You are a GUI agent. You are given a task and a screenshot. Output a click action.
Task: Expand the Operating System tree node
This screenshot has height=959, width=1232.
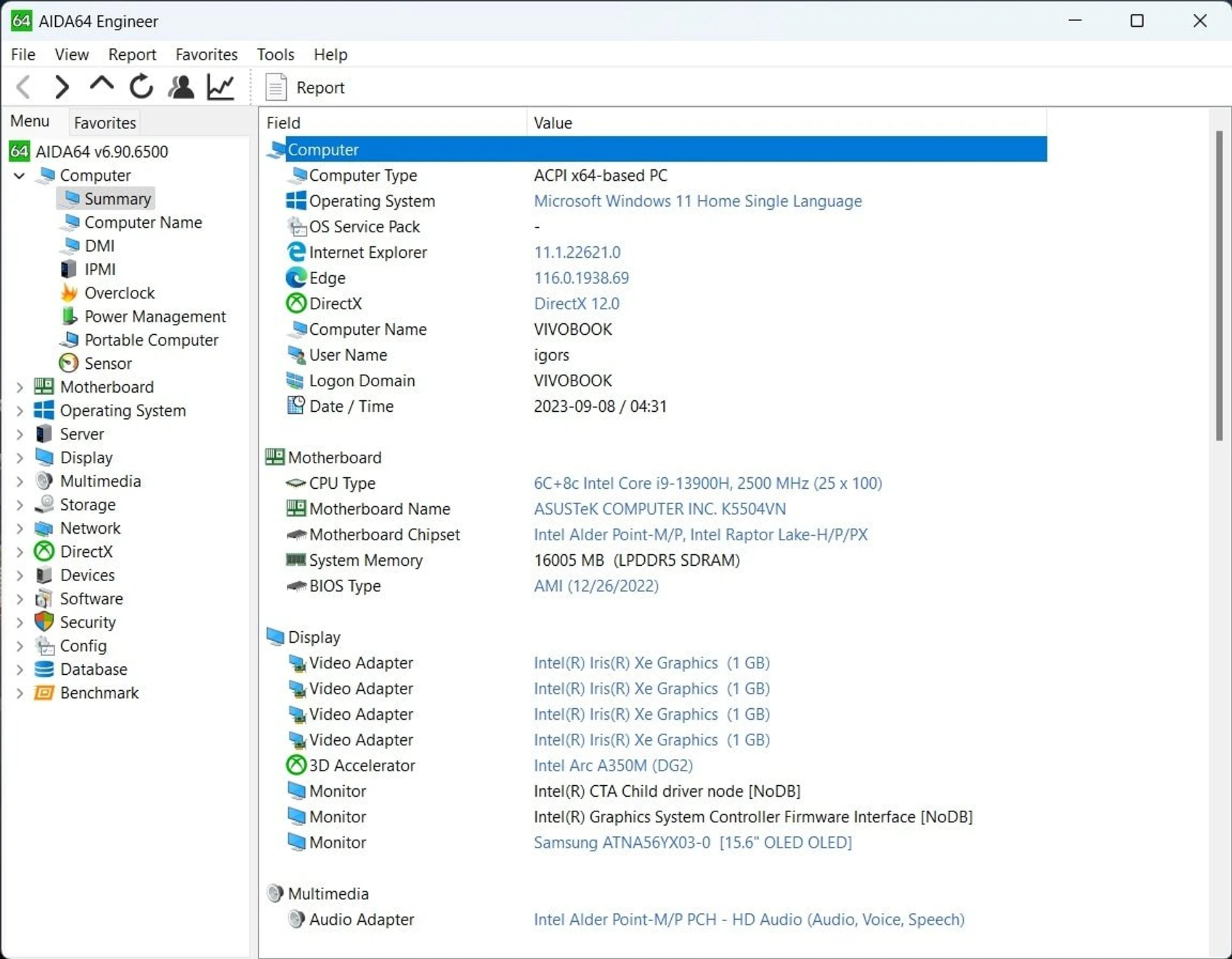pos(19,411)
